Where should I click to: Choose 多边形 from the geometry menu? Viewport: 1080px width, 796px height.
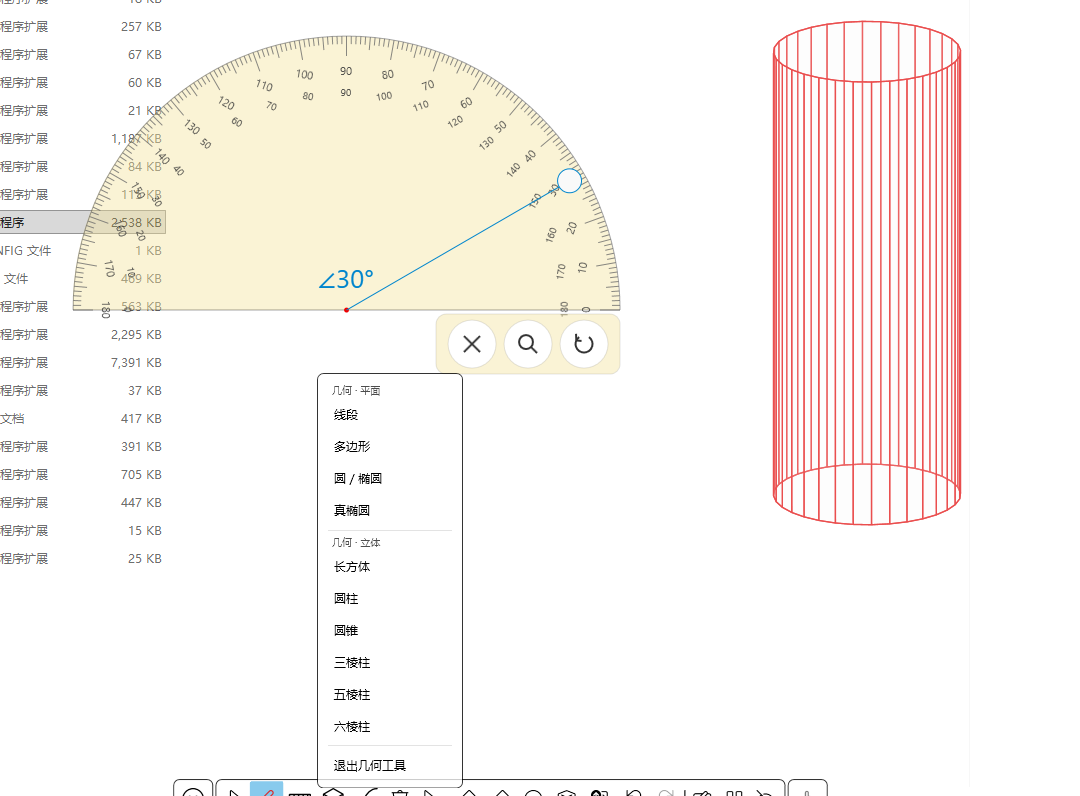390,446
